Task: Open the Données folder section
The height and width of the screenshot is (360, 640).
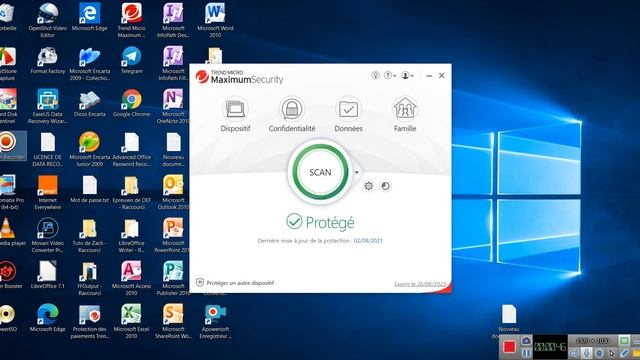Action: pos(348,114)
